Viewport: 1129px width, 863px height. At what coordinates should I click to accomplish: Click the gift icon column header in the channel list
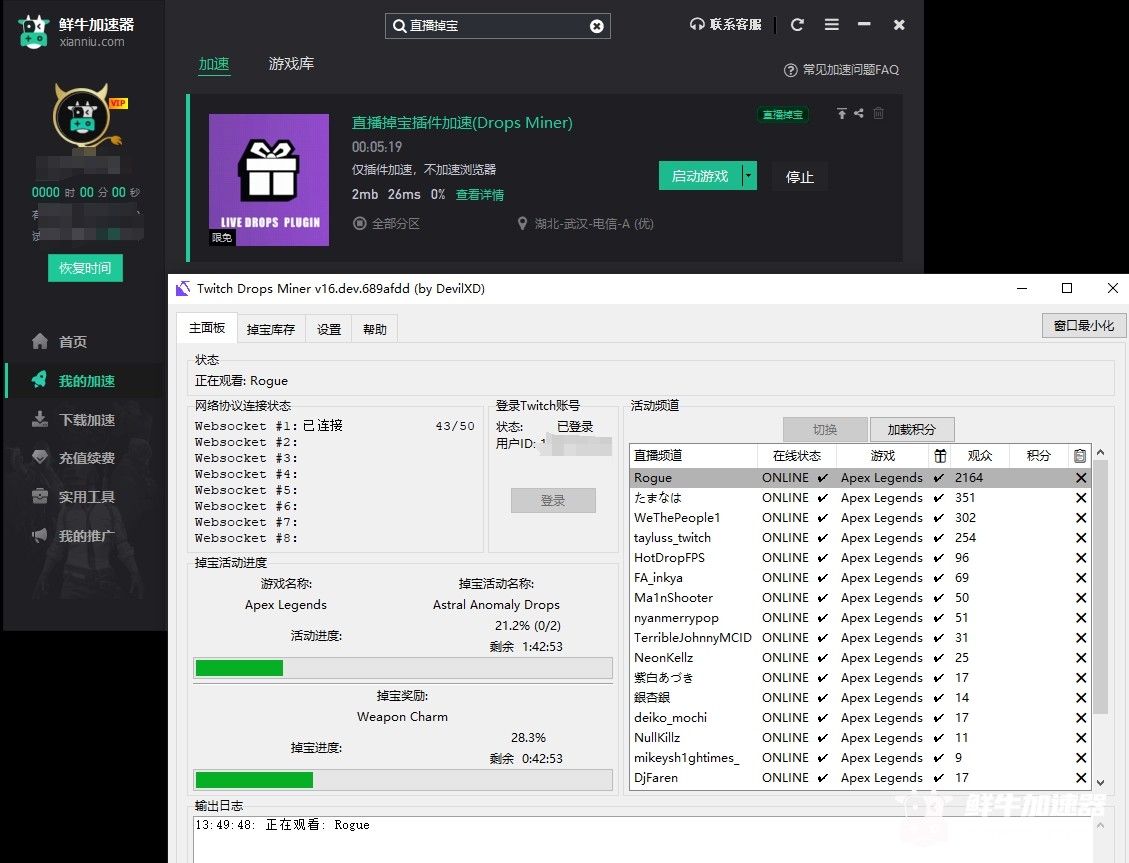pos(940,456)
